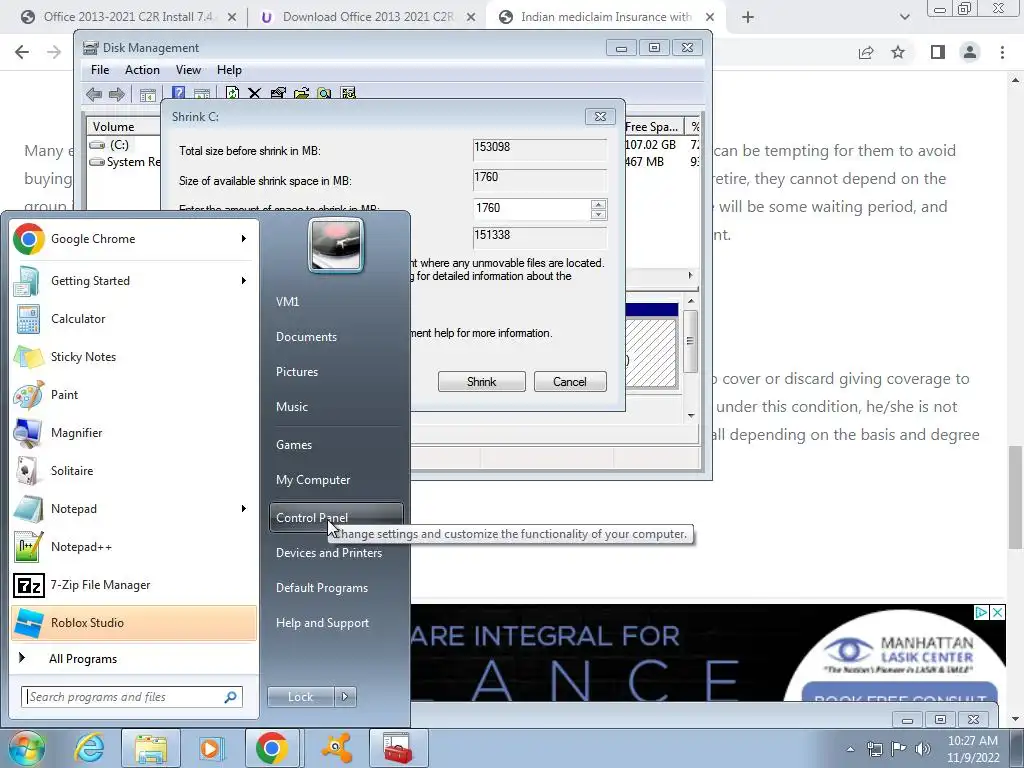
Task: Click the Free Space column header
Action: pyautogui.click(x=653, y=127)
